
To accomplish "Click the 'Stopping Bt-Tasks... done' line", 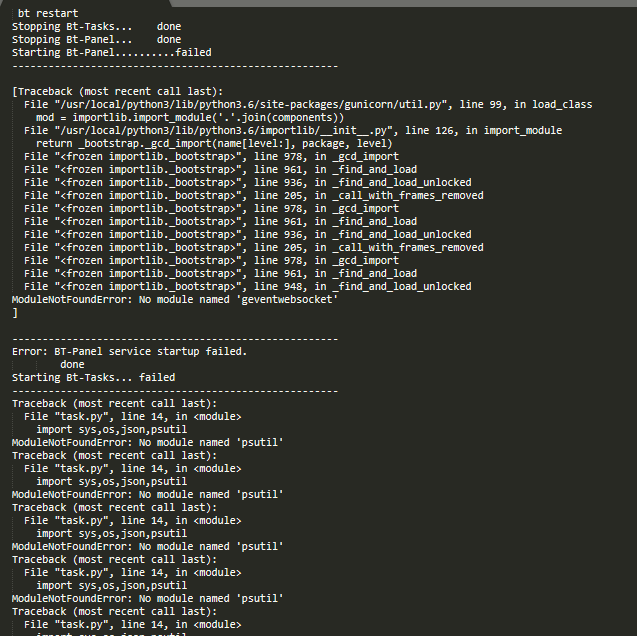I will (x=97, y=26).
